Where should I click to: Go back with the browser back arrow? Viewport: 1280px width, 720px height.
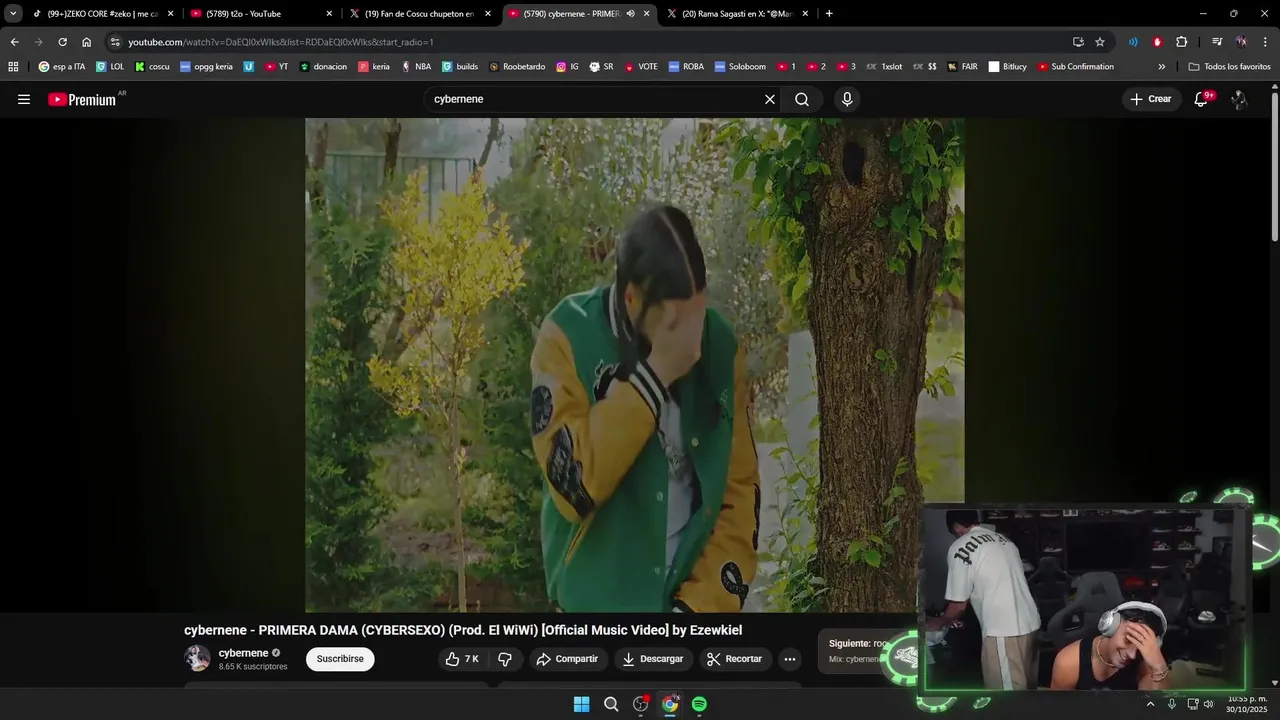click(14, 42)
